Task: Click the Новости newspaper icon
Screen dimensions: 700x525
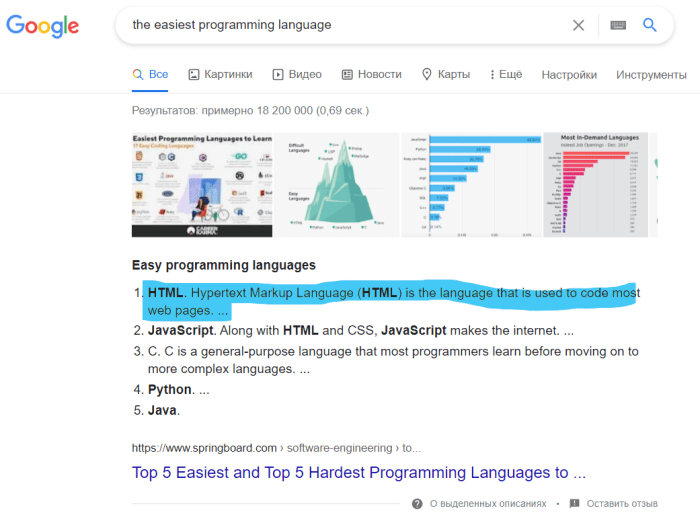Action: pos(347,75)
